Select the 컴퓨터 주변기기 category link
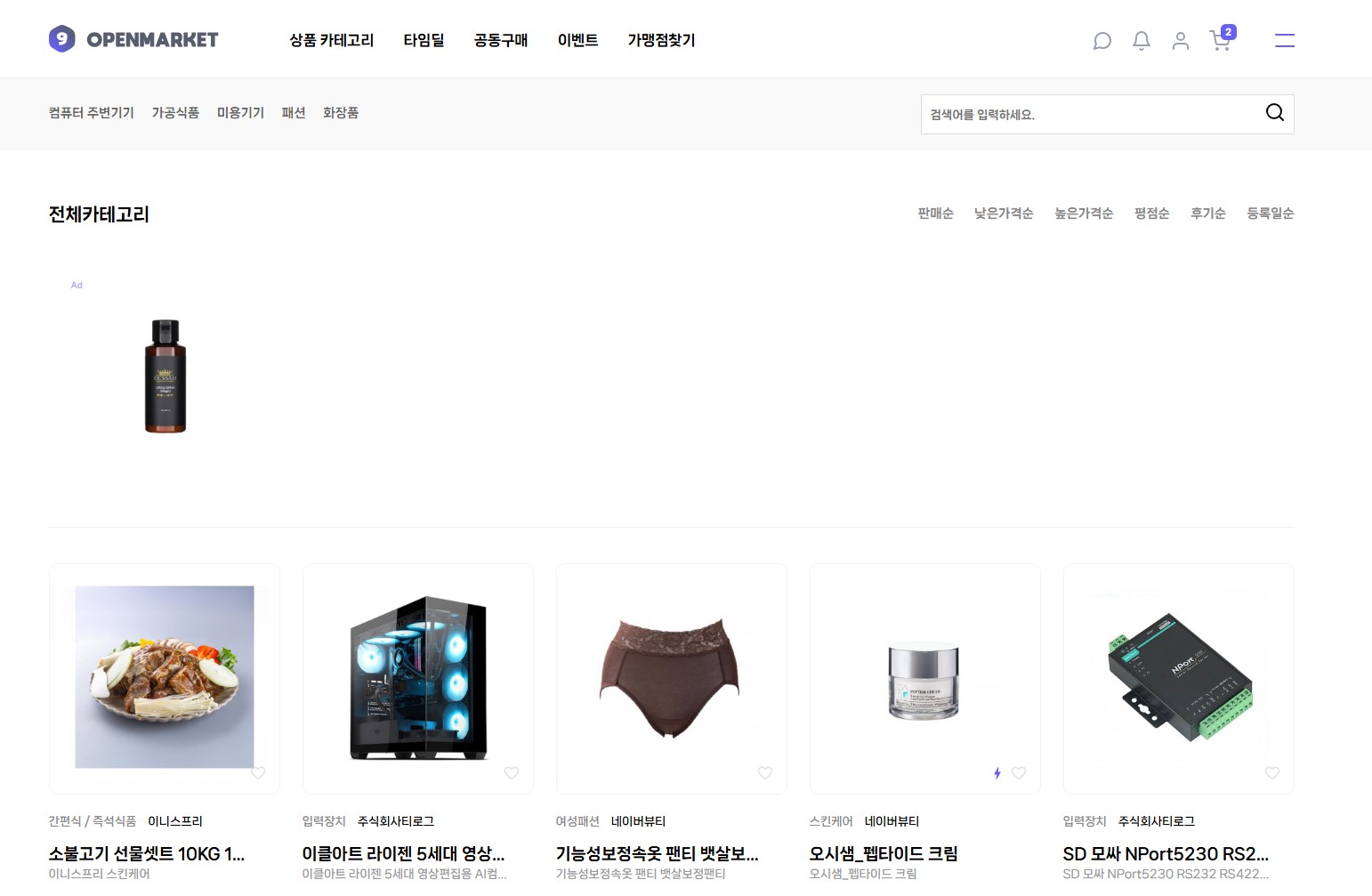Image resolution: width=1372 pixels, height=896 pixels. coord(91,113)
